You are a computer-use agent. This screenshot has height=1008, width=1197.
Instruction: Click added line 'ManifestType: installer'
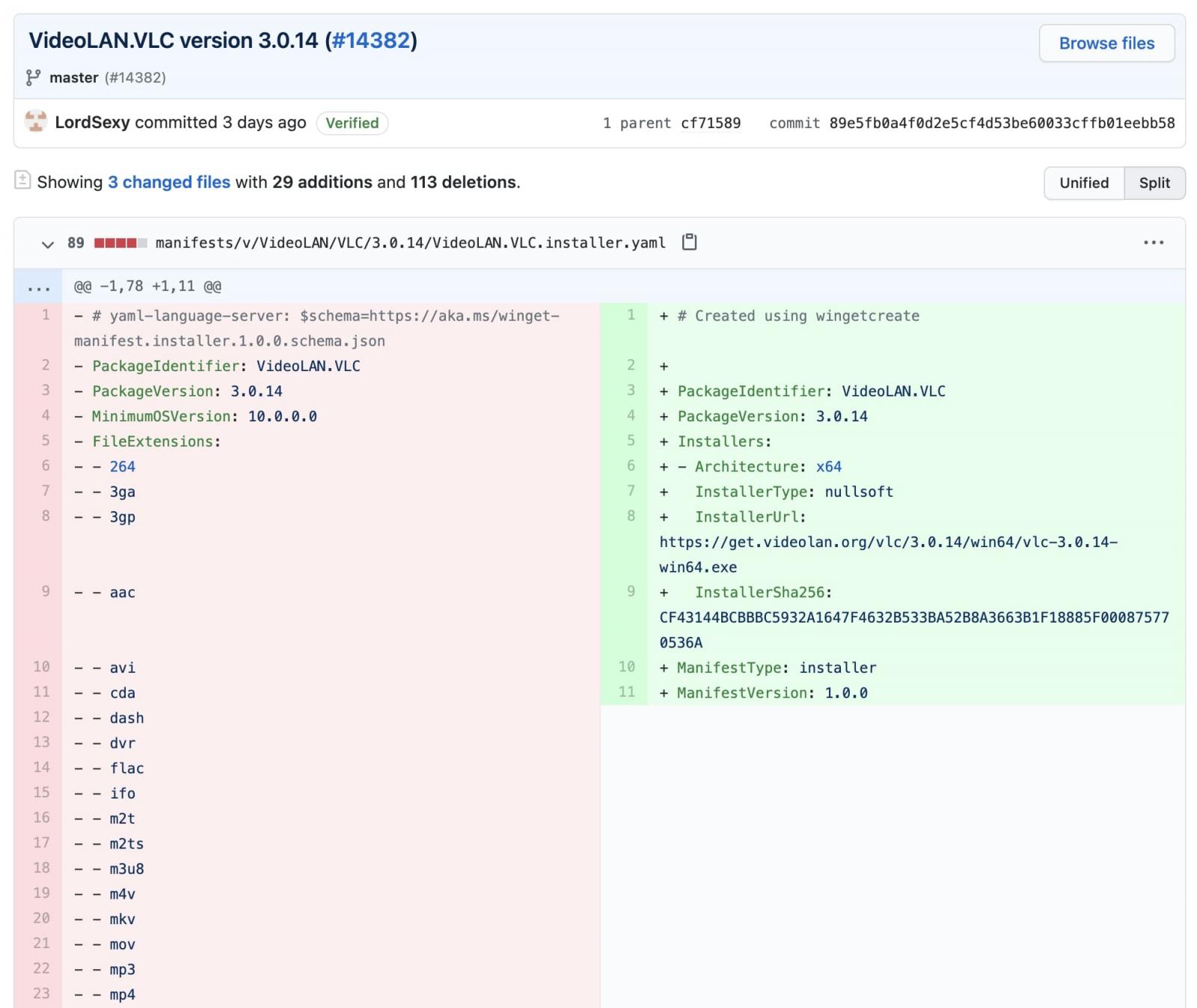pos(777,668)
